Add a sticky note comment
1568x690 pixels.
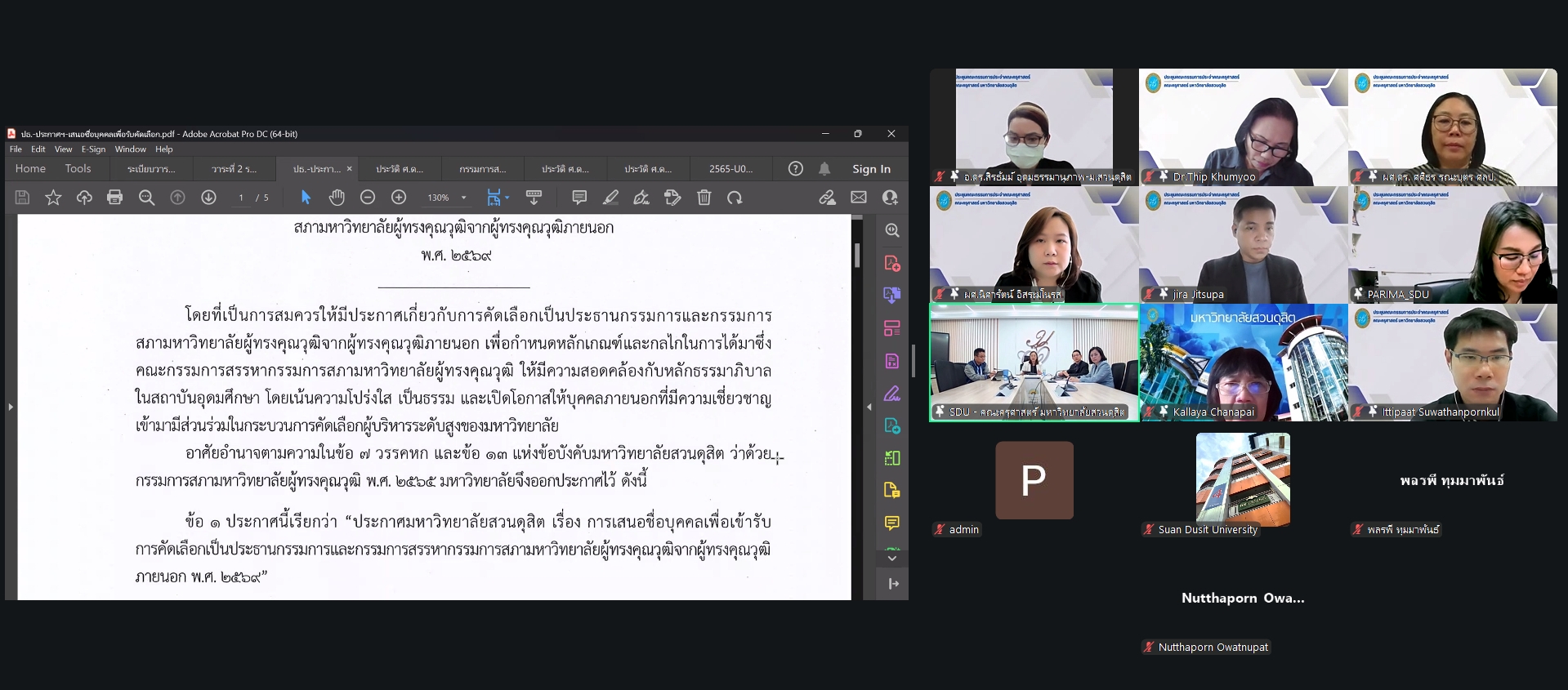(579, 198)
